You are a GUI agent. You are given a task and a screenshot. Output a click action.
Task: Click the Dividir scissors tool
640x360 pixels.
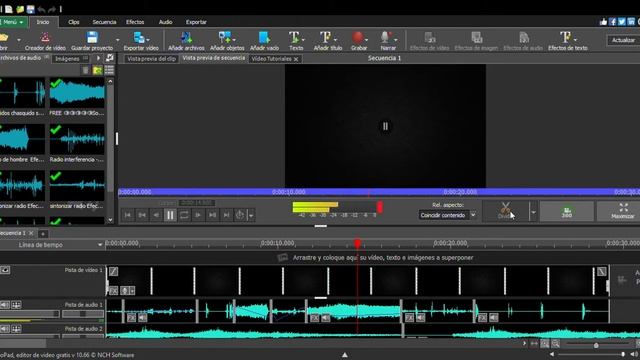[506, 211]
